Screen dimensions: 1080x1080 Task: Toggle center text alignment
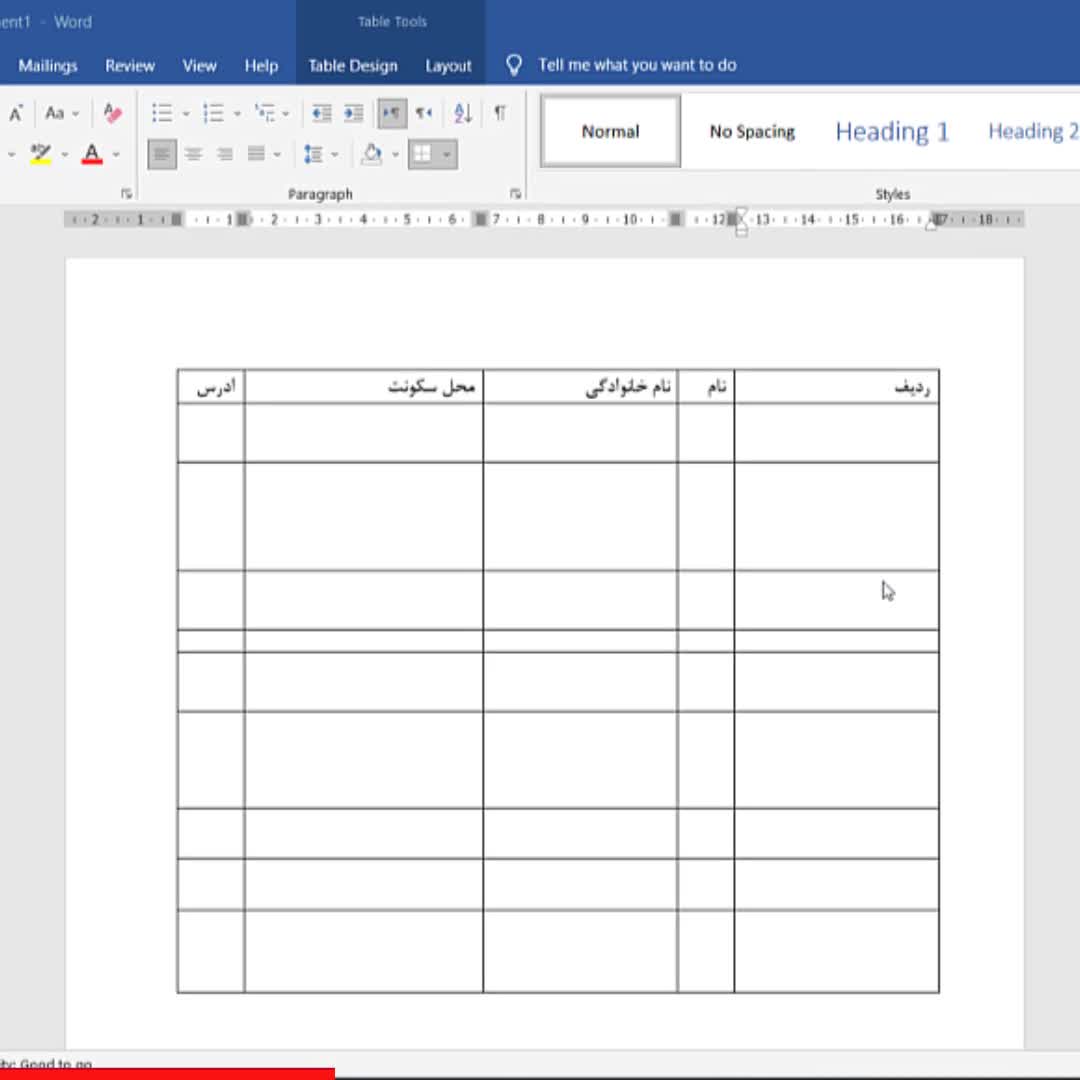pos(193,154)
